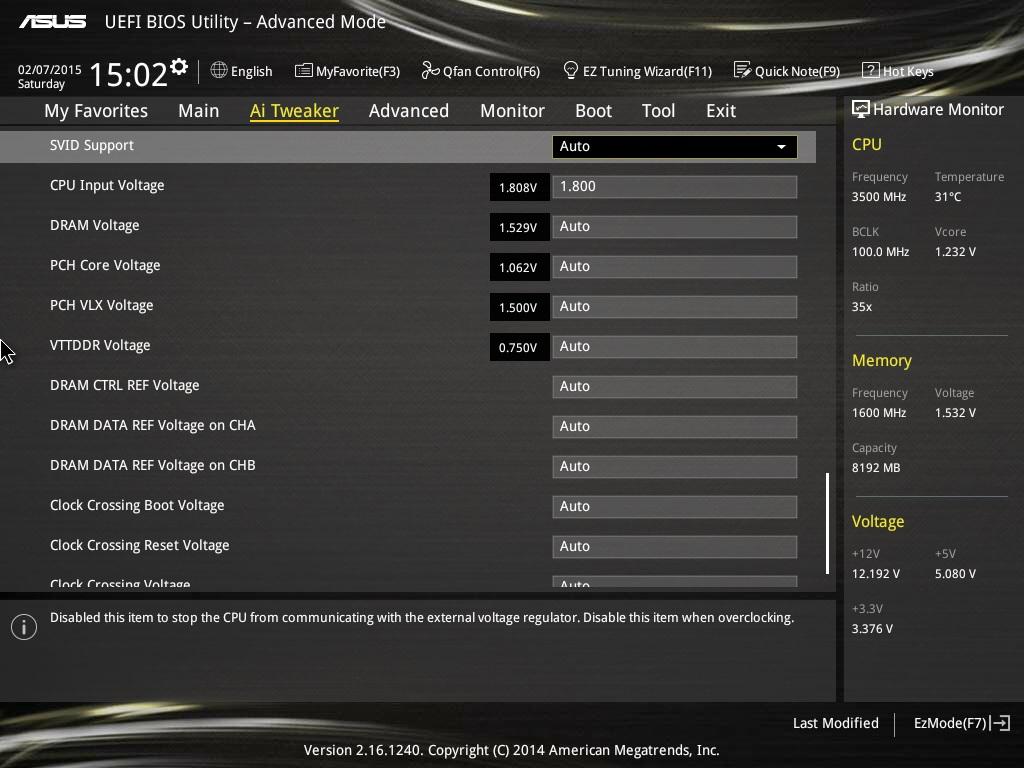This screenshot has height=768, width=1024.
Task: Open the Tool tab
Action: (x=658, y=111)
